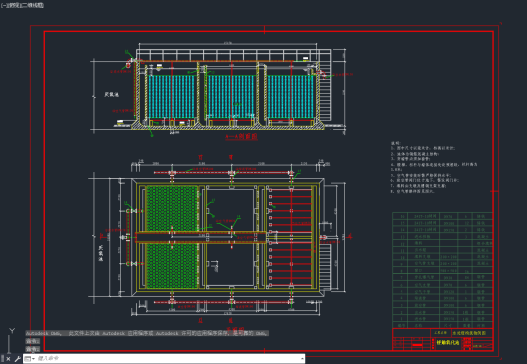Select the UCS Y-axis icon

tap(12, 331)
